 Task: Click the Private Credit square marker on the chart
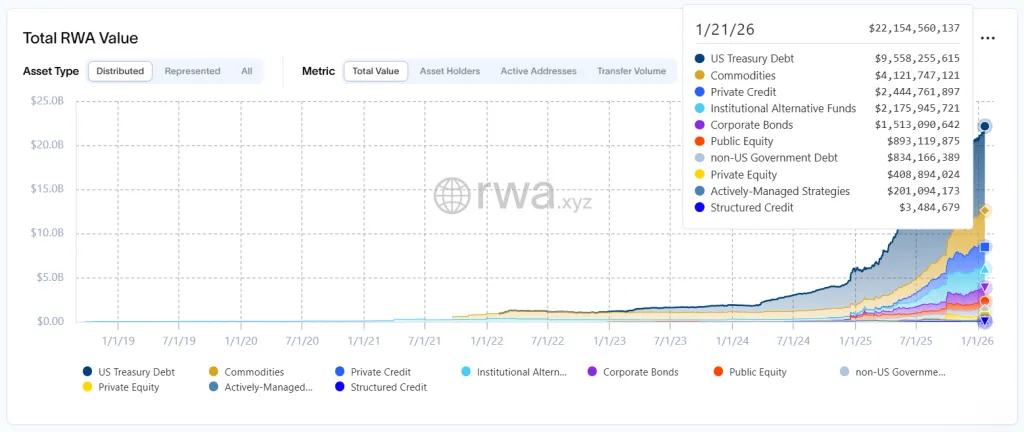tap(985, 247)
